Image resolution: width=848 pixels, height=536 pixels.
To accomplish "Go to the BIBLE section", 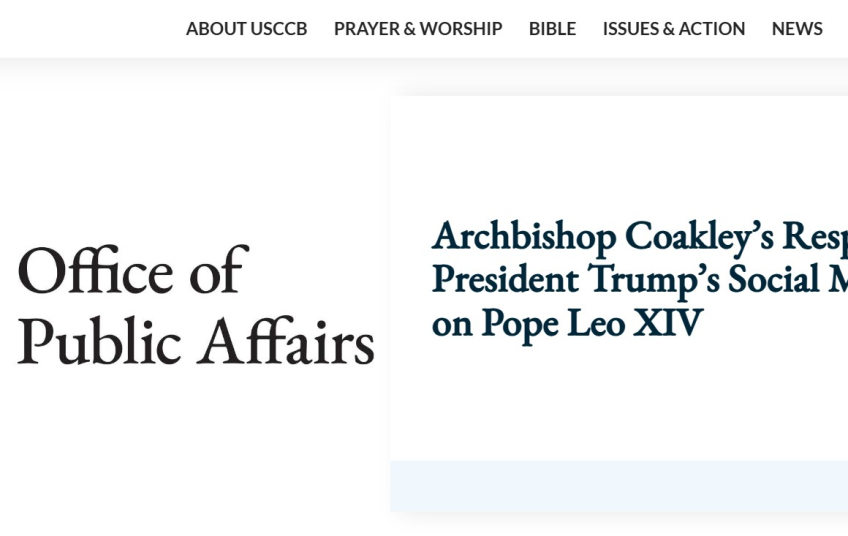I will click(552, 29).
